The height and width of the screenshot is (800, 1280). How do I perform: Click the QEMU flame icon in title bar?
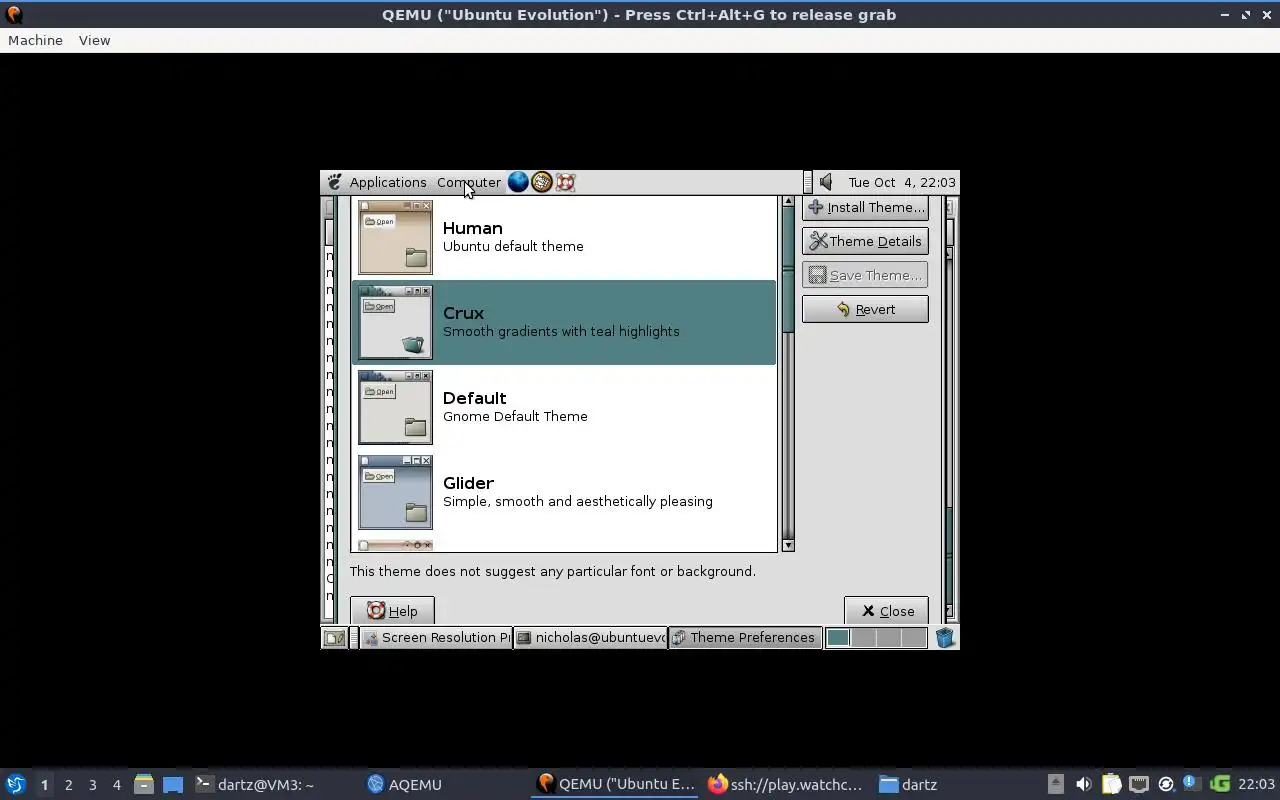click(x=14, y=14)
